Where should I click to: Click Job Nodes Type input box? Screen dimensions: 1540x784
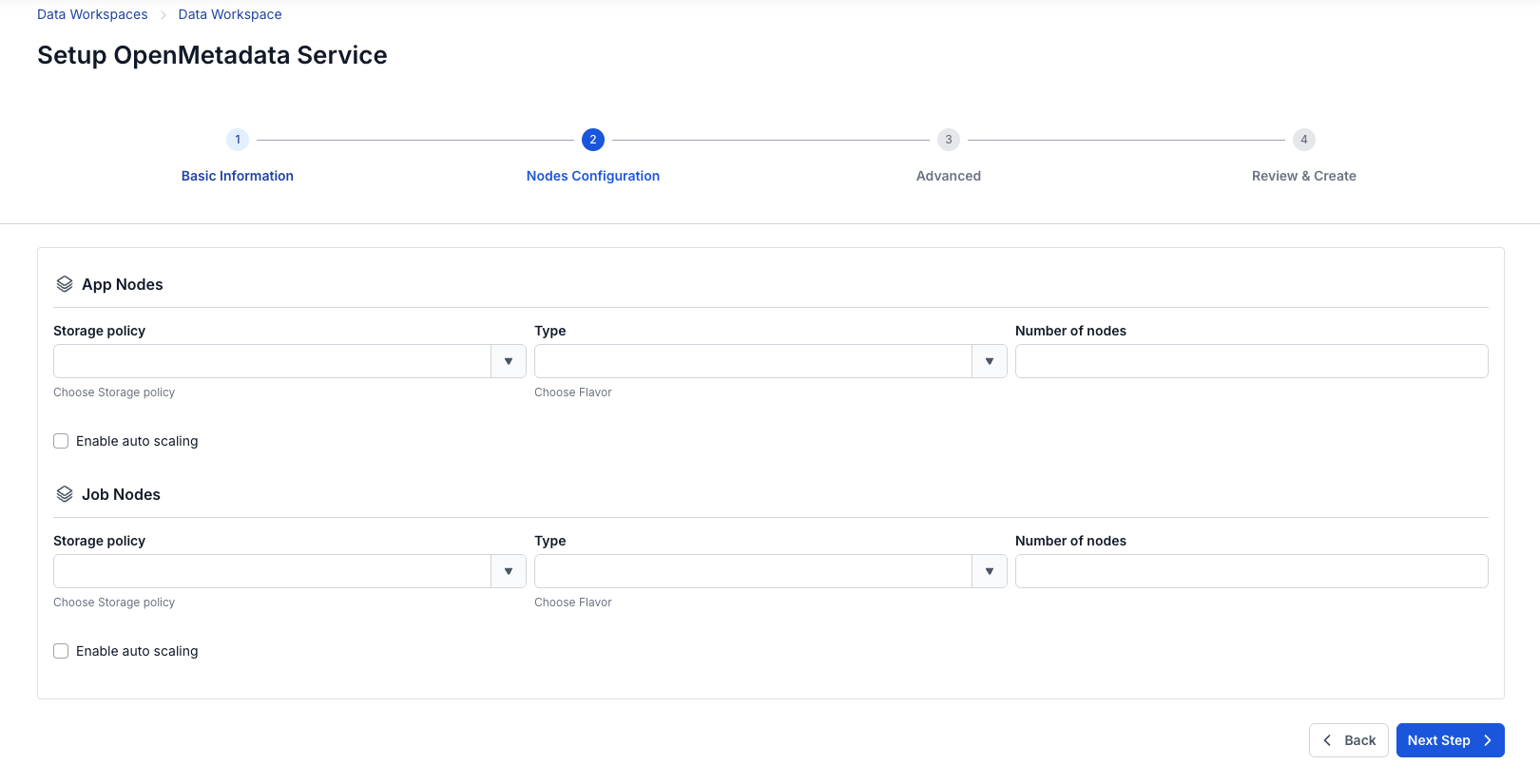coord(753,571)
